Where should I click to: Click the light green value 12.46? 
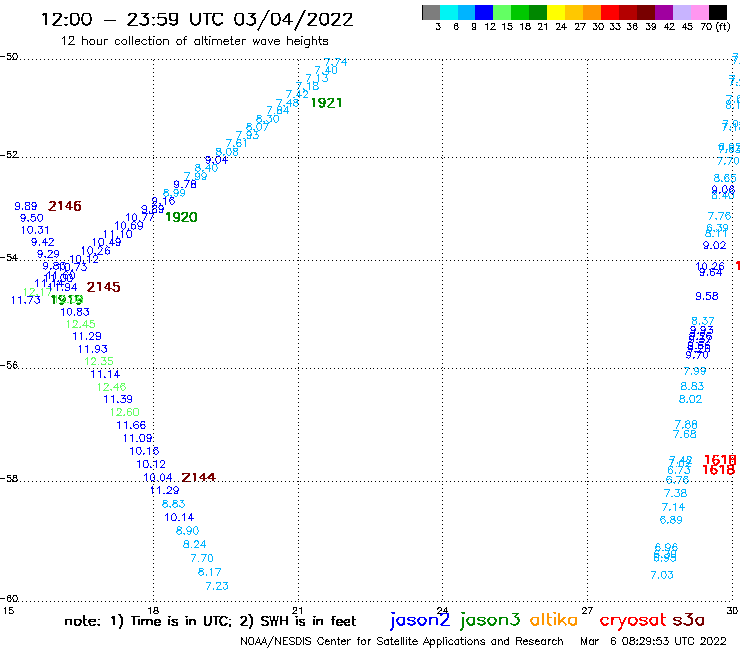[x=111, y=387]
